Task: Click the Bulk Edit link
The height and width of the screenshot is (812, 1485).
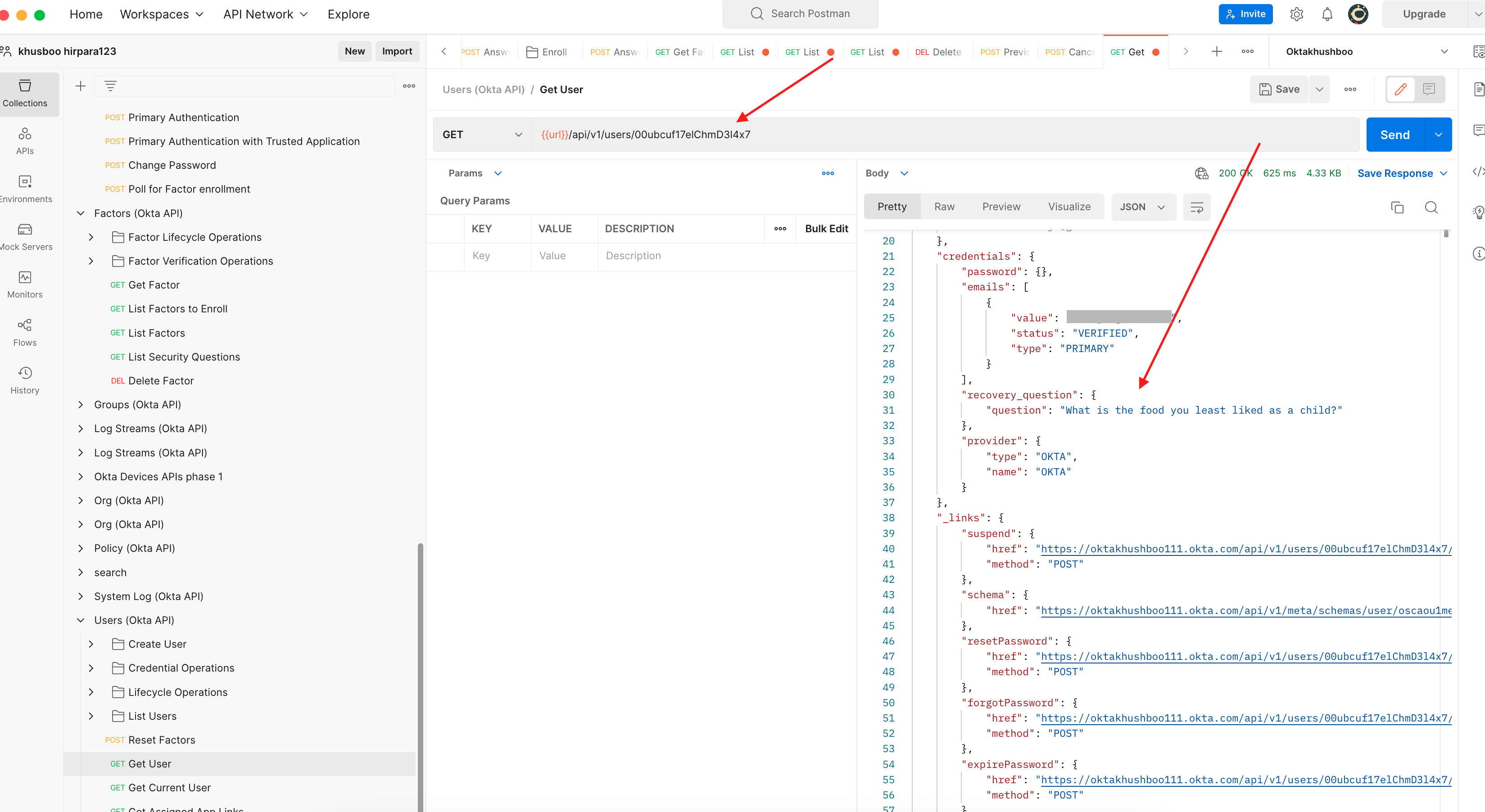Action: point(826,229)
